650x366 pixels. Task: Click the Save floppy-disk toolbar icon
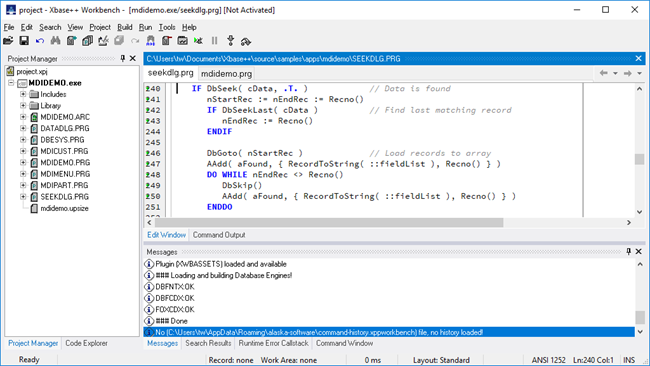[24, 41]
